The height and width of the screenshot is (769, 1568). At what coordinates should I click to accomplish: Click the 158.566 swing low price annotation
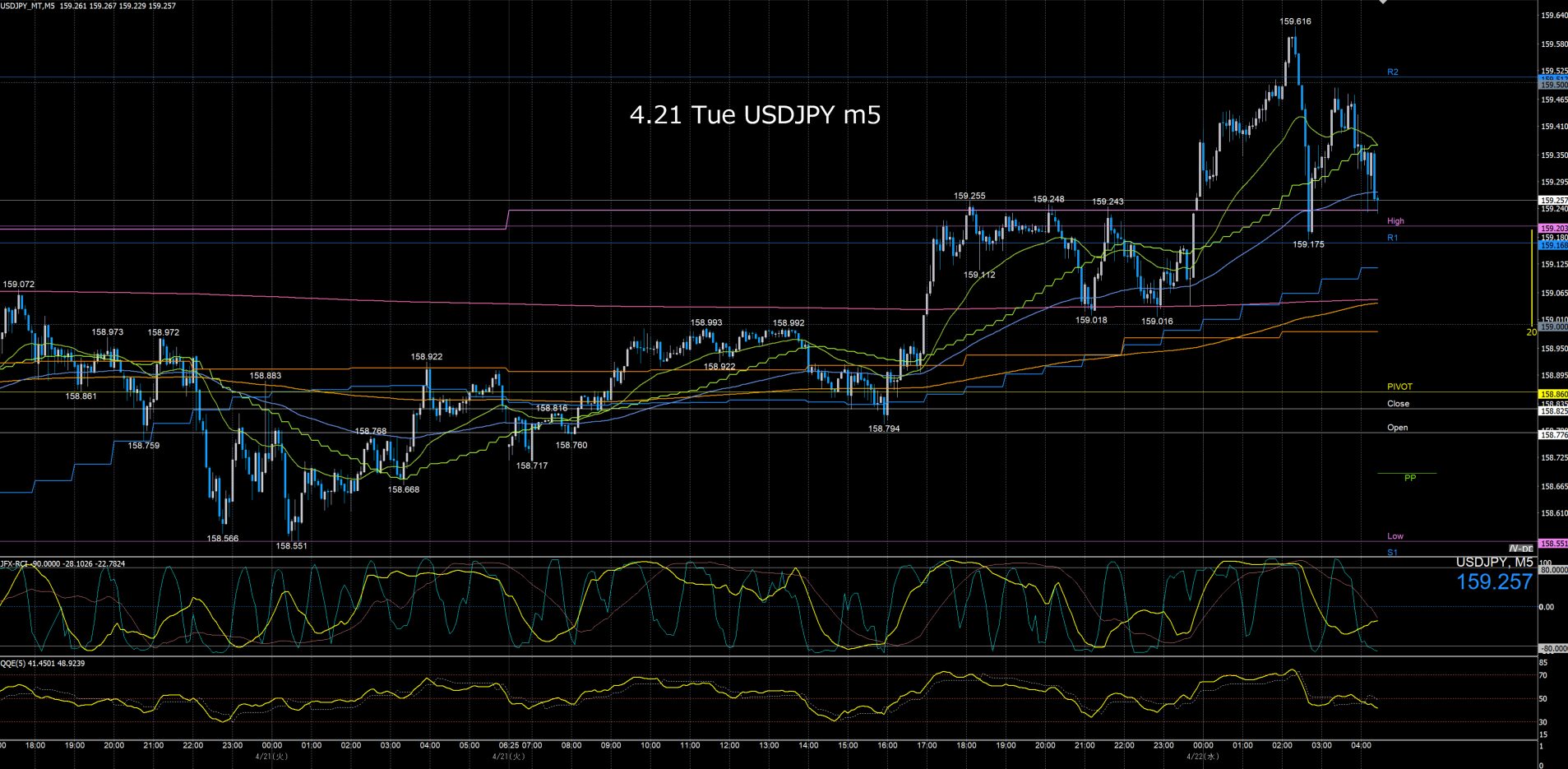point(223,539)
